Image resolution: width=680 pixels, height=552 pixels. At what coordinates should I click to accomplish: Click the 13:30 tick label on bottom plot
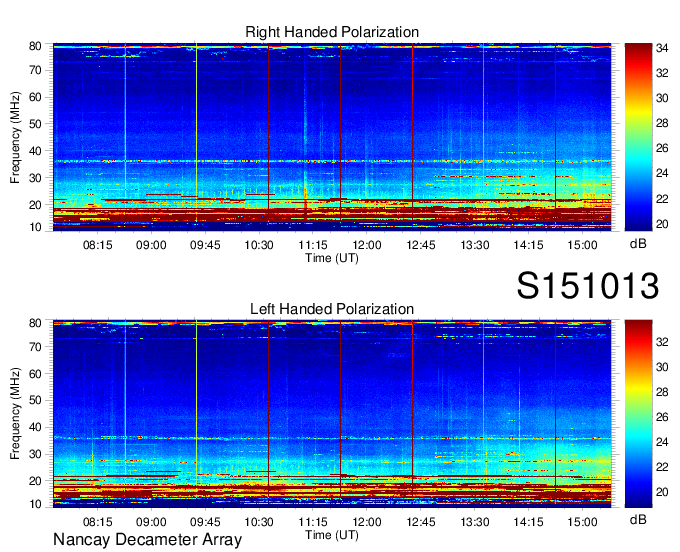(475, 522)
